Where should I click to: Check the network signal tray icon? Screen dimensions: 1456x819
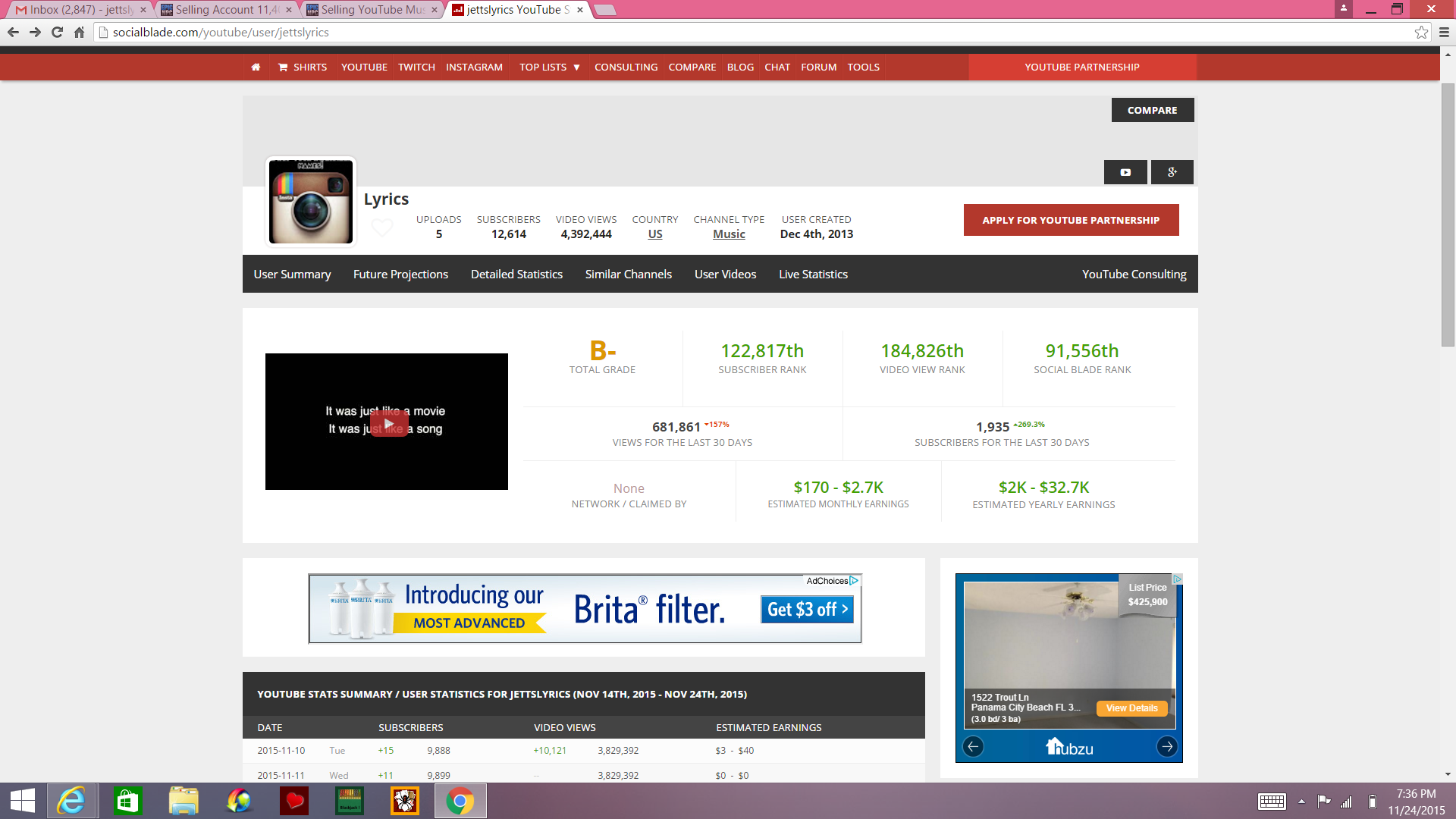point(1347,802)
